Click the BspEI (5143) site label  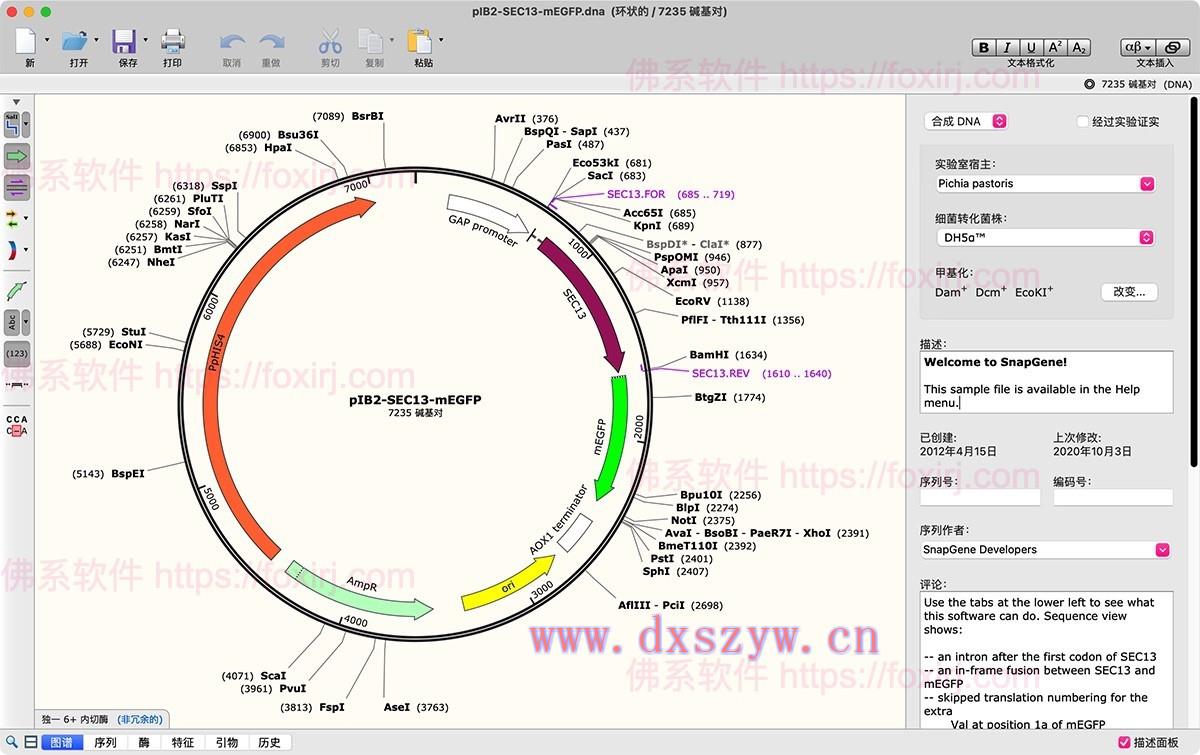pyautogui.click(x=108, y=473)
